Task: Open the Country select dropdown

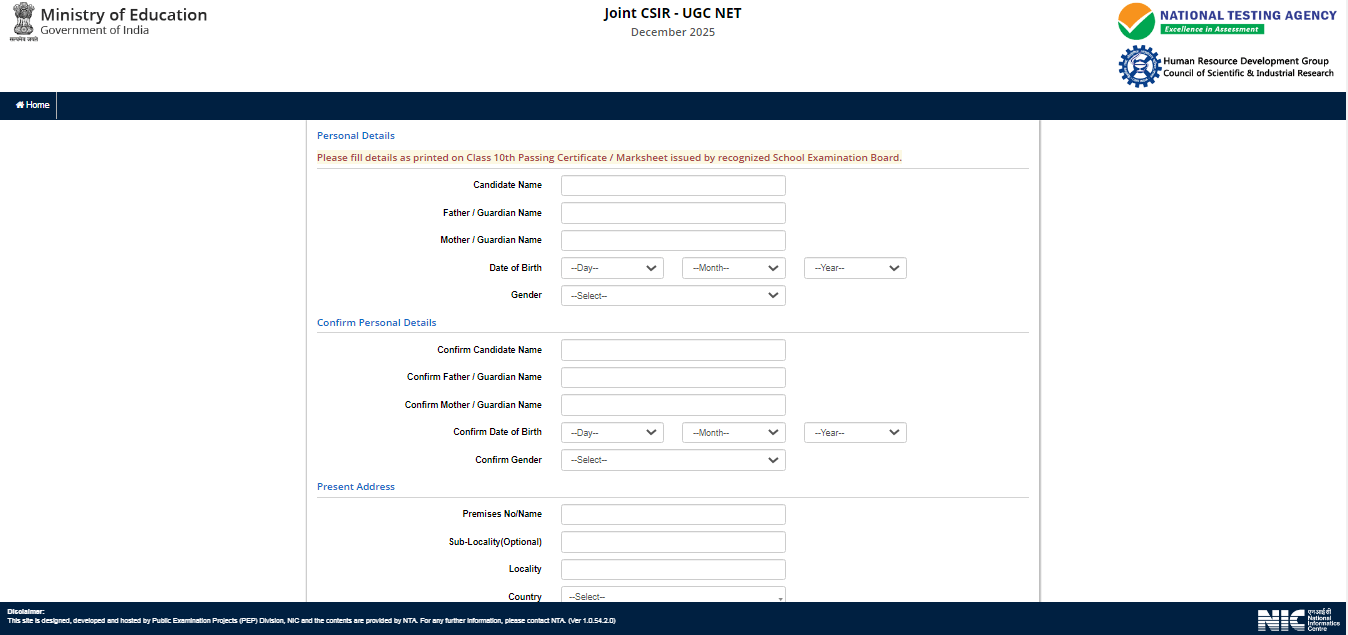Action: (x=673, y=595)
